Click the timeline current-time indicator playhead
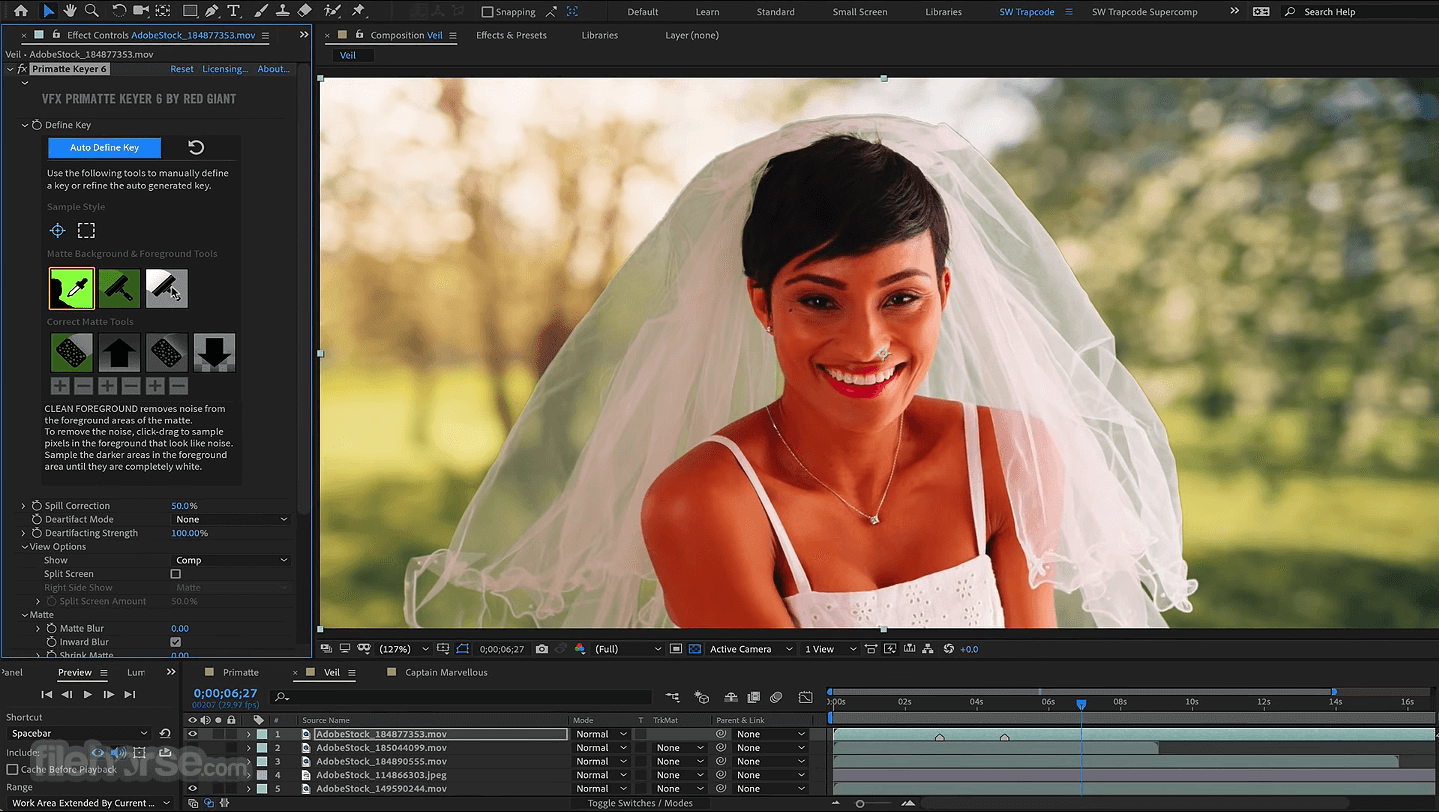The width and height of the screenshot is (1439, 812). point(1081,704)
